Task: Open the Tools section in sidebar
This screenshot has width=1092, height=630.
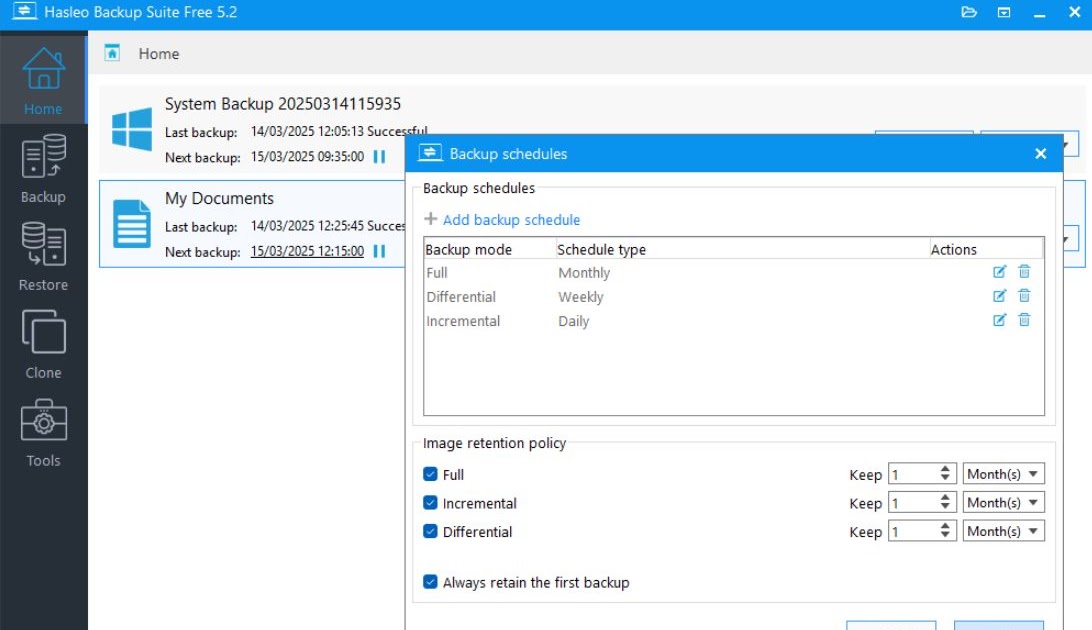Action: [x=43, y=433]
